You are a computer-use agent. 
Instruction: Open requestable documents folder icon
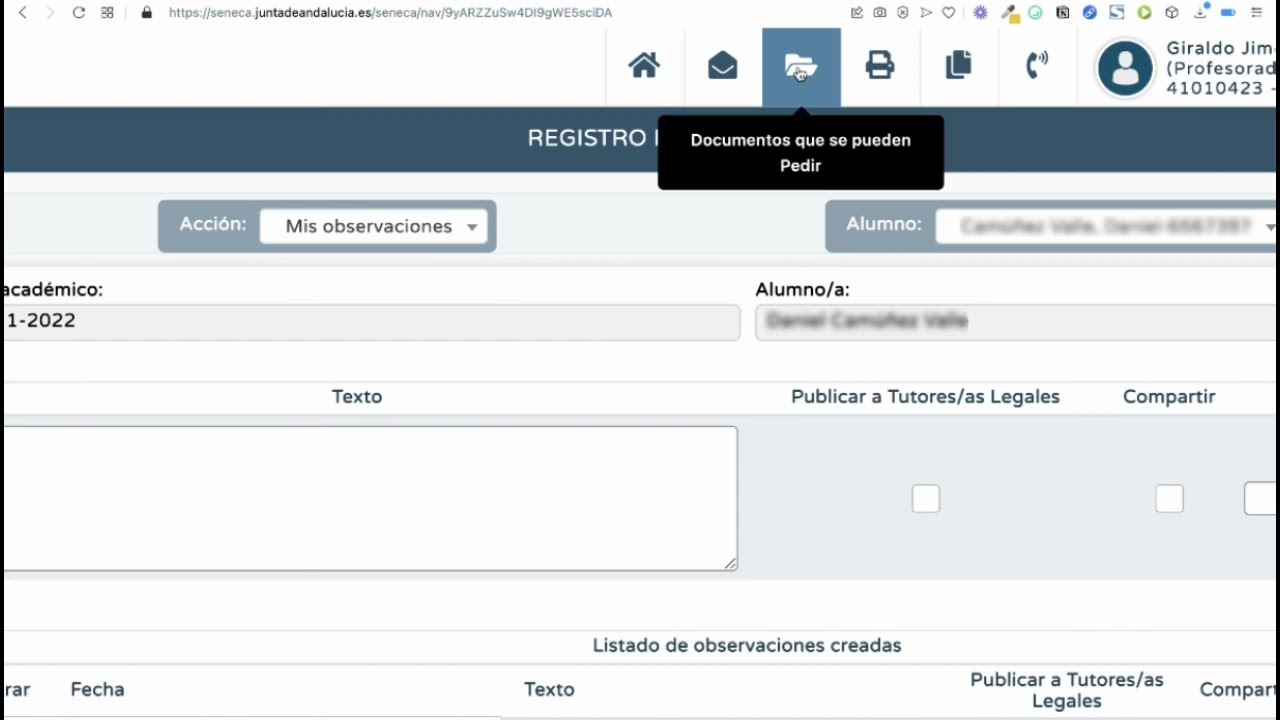[x=801, y=67]
